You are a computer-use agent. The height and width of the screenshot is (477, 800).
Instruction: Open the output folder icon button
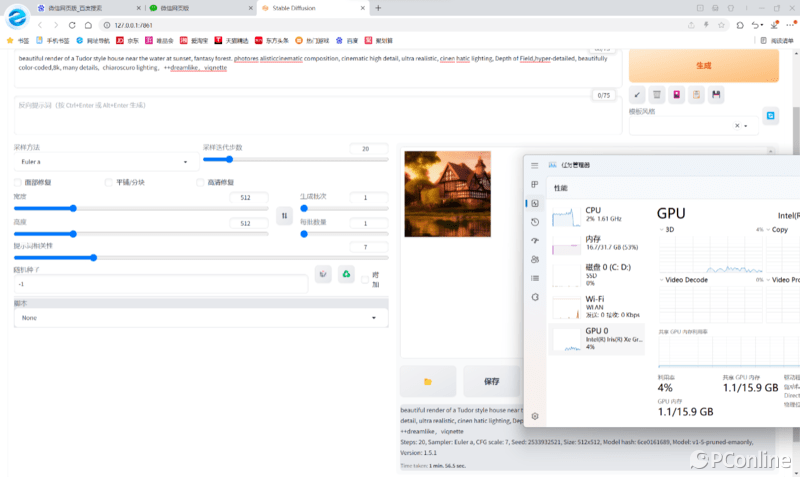[427, 381]
